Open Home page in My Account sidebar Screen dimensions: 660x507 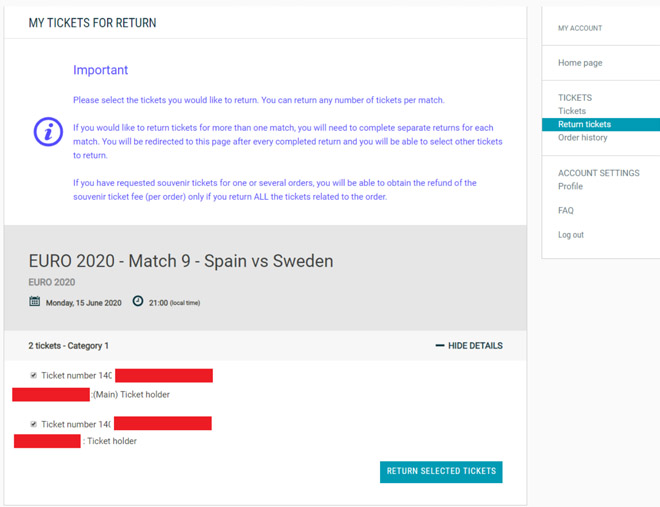point(580,63)
